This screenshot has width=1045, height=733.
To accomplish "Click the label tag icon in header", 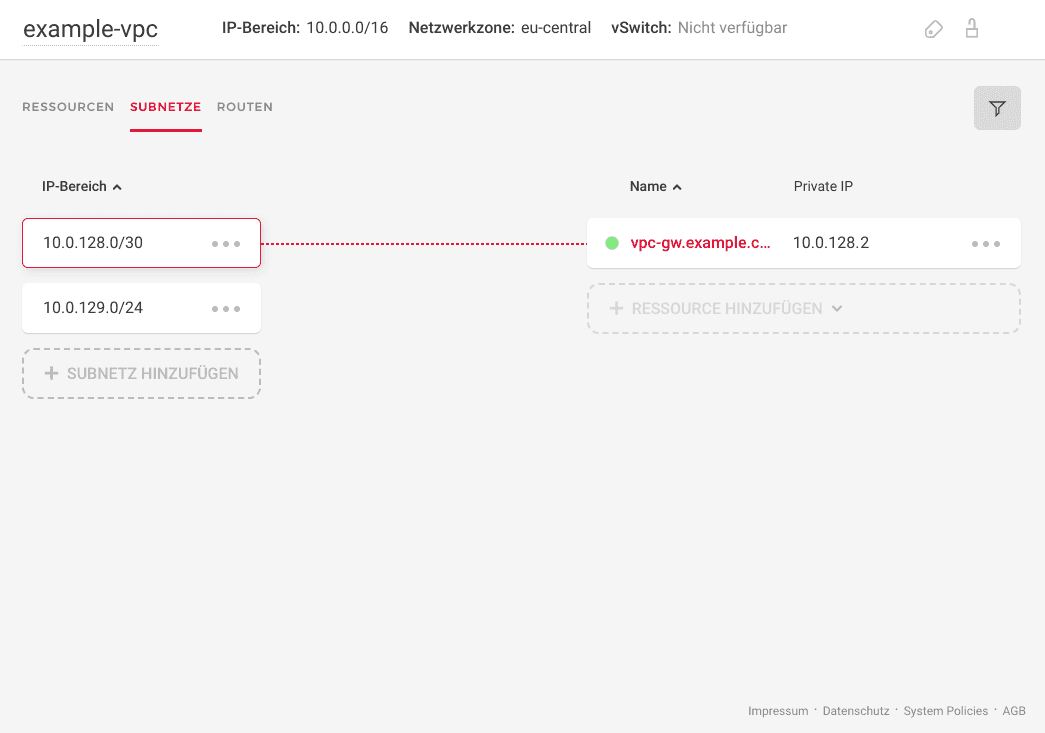I will pos(933,29).
